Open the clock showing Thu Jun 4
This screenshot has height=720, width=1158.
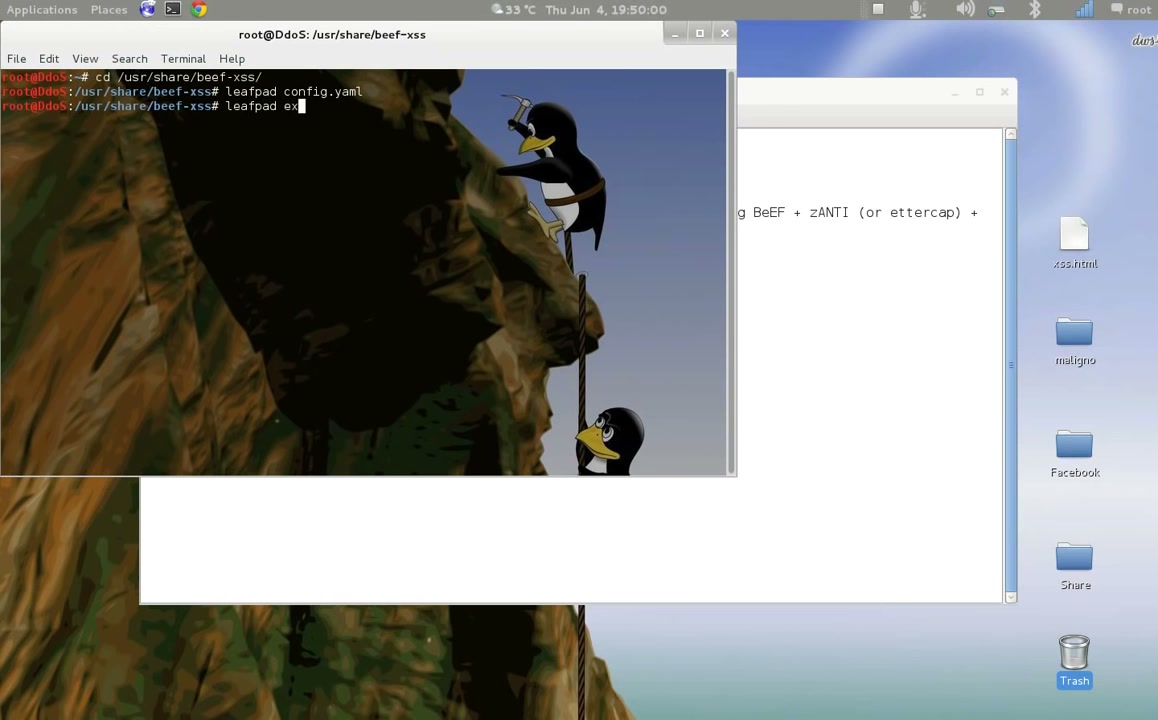pos(606,10)
